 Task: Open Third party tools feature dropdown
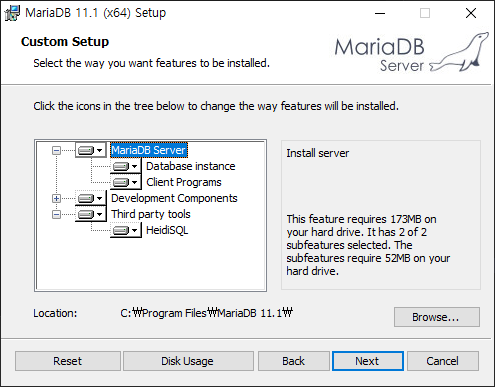pyautogui.click(x=90, y=214)
